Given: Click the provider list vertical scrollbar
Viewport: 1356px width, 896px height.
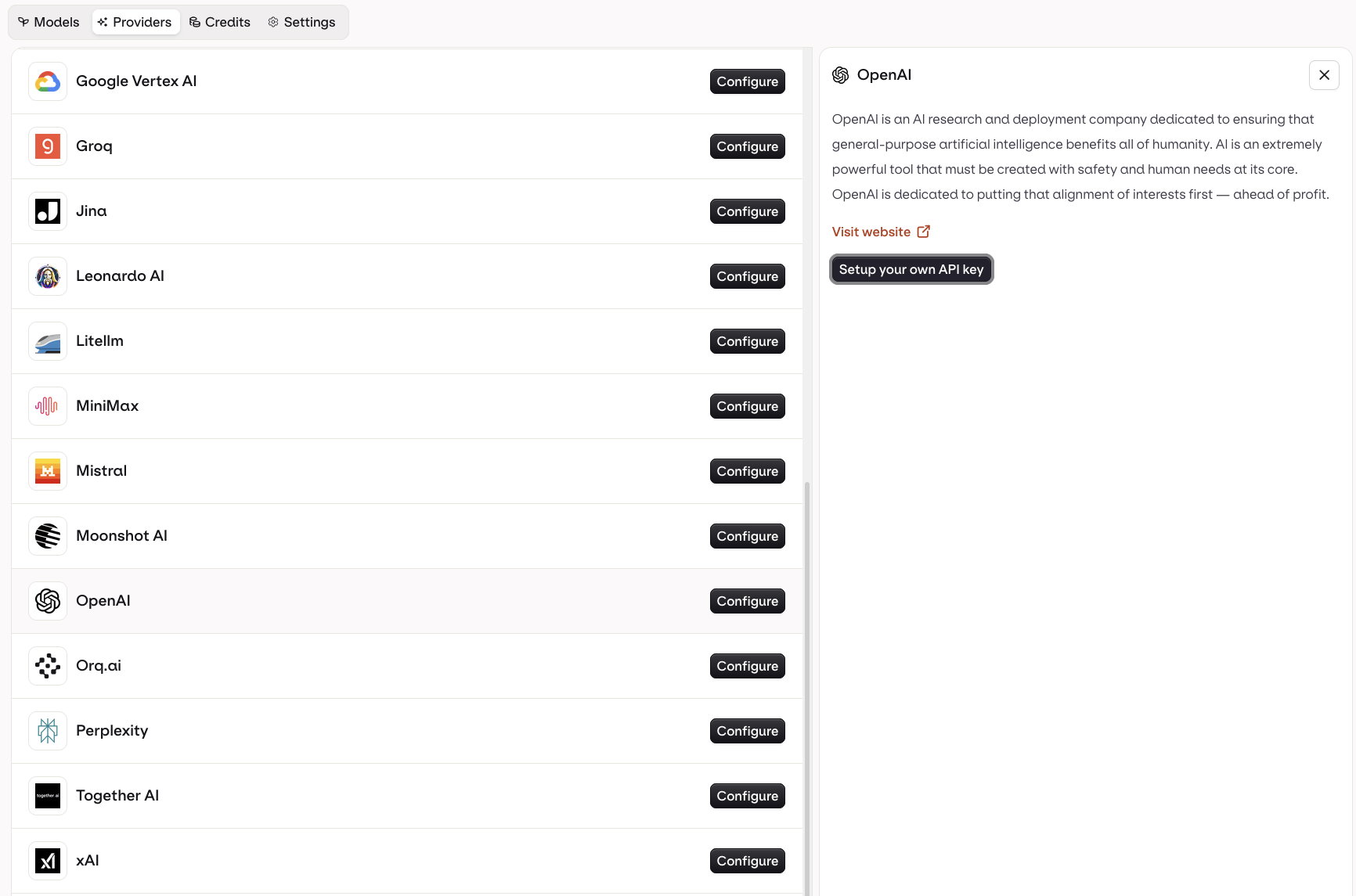Looking at the screenshot, I should click(807, 687).
